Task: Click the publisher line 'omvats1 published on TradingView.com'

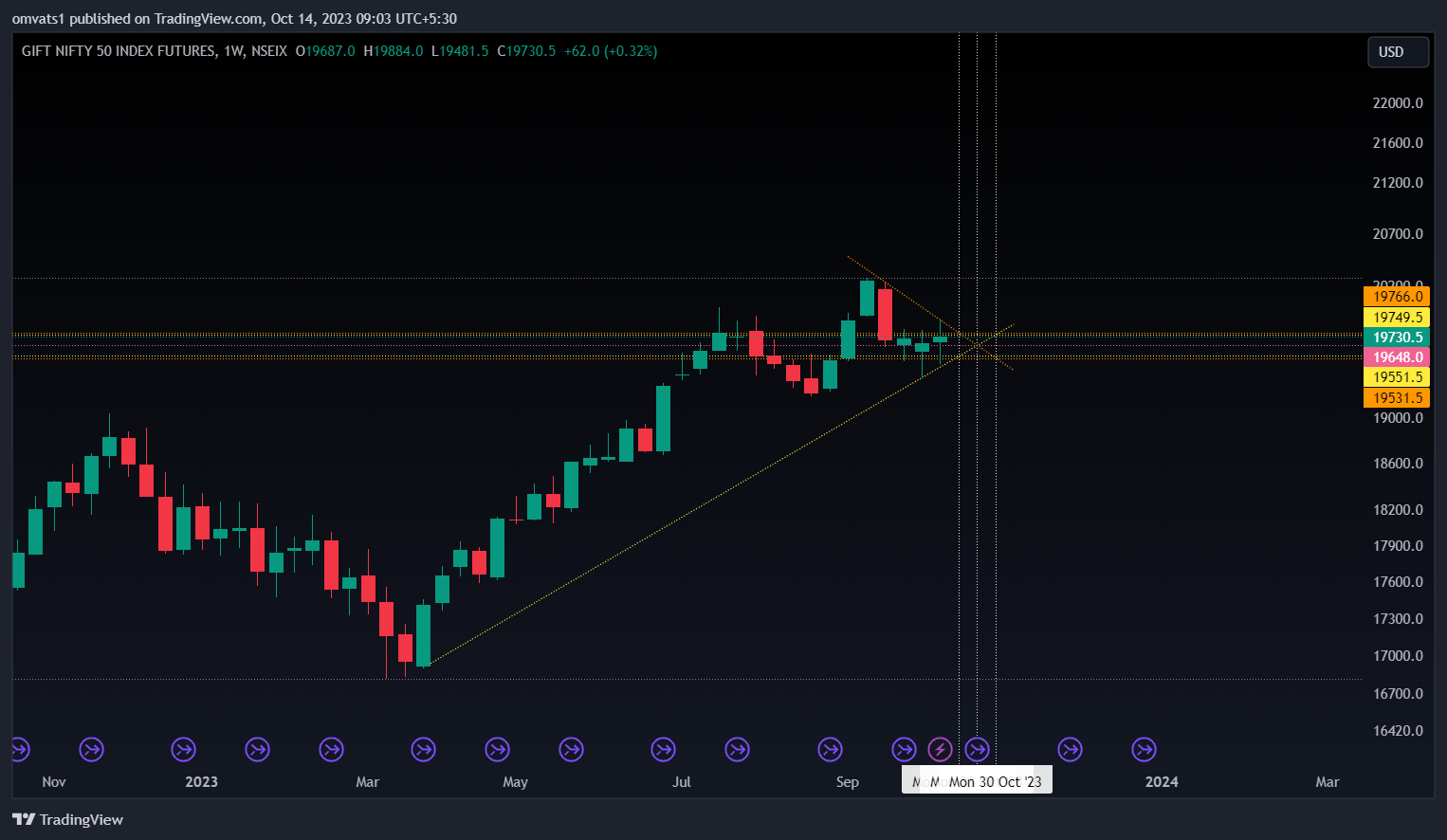Action: point(137,19)
